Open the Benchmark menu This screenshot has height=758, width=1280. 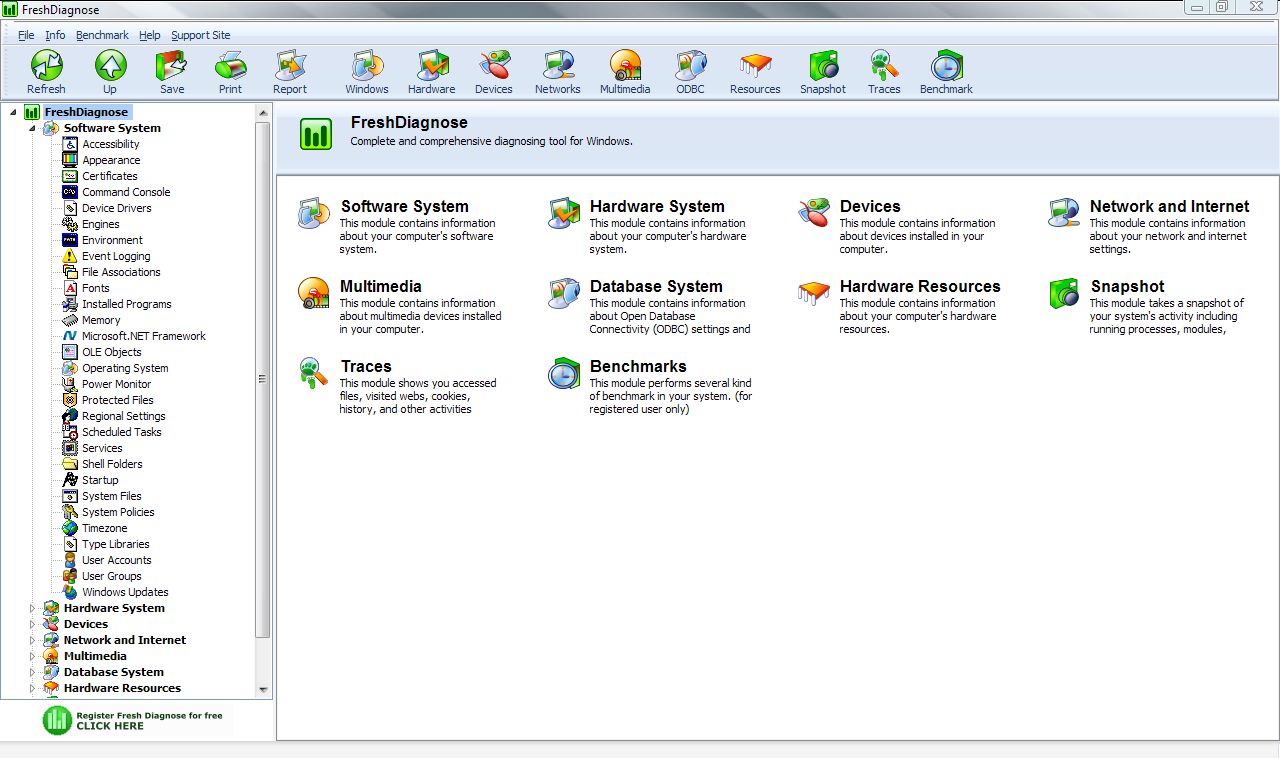(x=102, y=35)
